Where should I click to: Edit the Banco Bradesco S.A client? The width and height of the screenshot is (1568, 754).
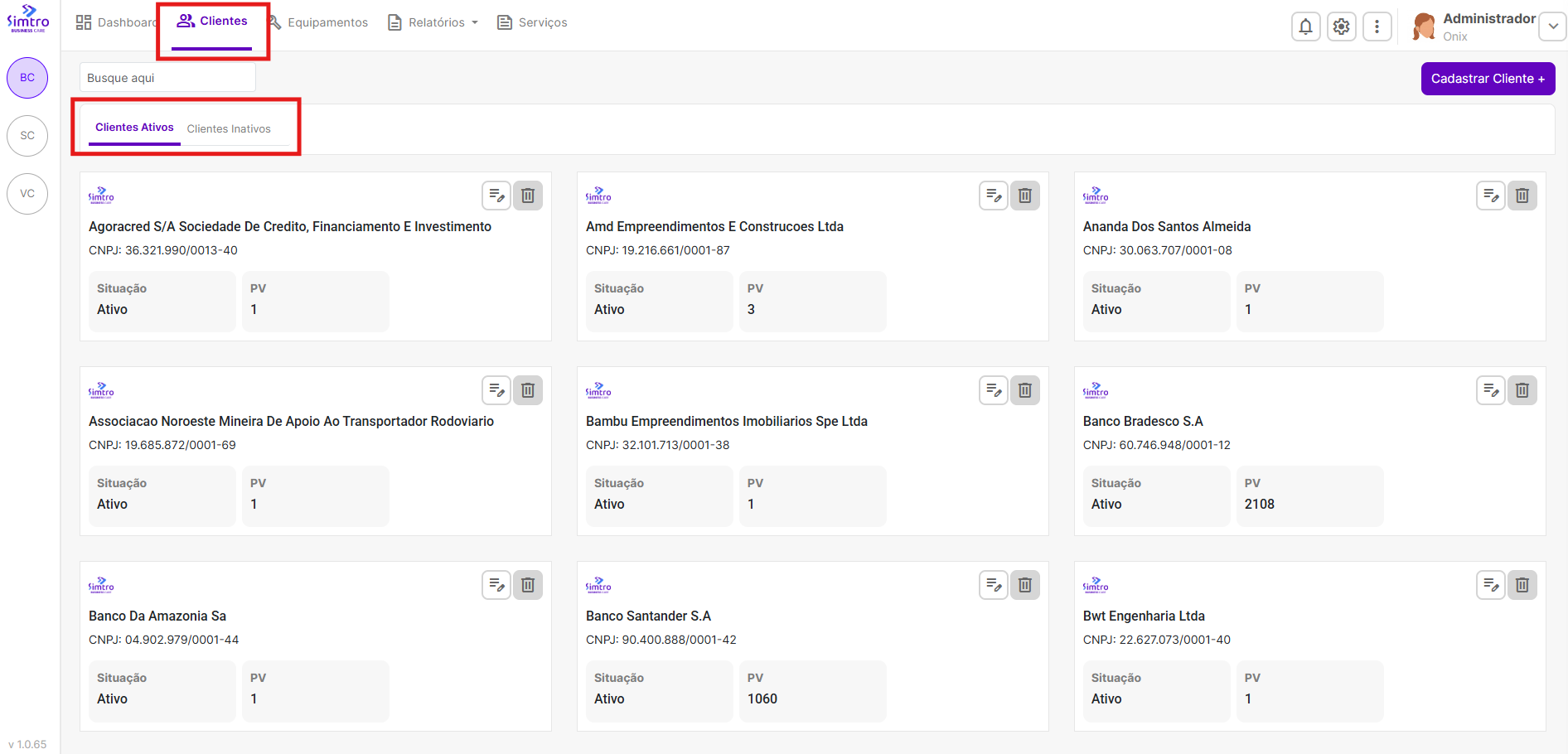coord(1490,390)
